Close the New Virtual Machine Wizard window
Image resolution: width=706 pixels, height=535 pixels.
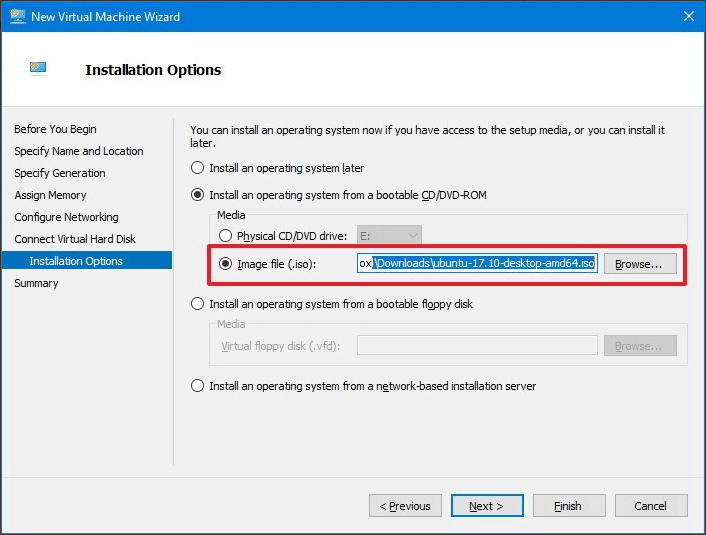pyautogui.click(x=688, y=16)
